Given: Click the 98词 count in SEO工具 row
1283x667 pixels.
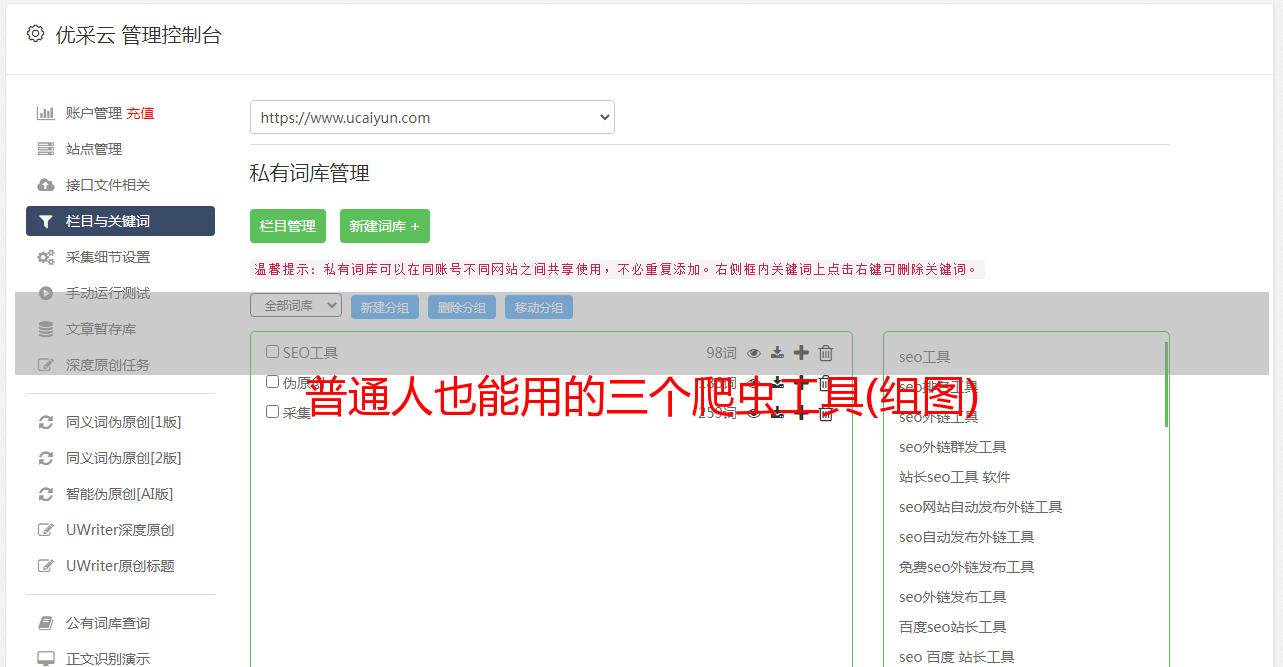Looking at the screenshot, I should tap(721, 352).
